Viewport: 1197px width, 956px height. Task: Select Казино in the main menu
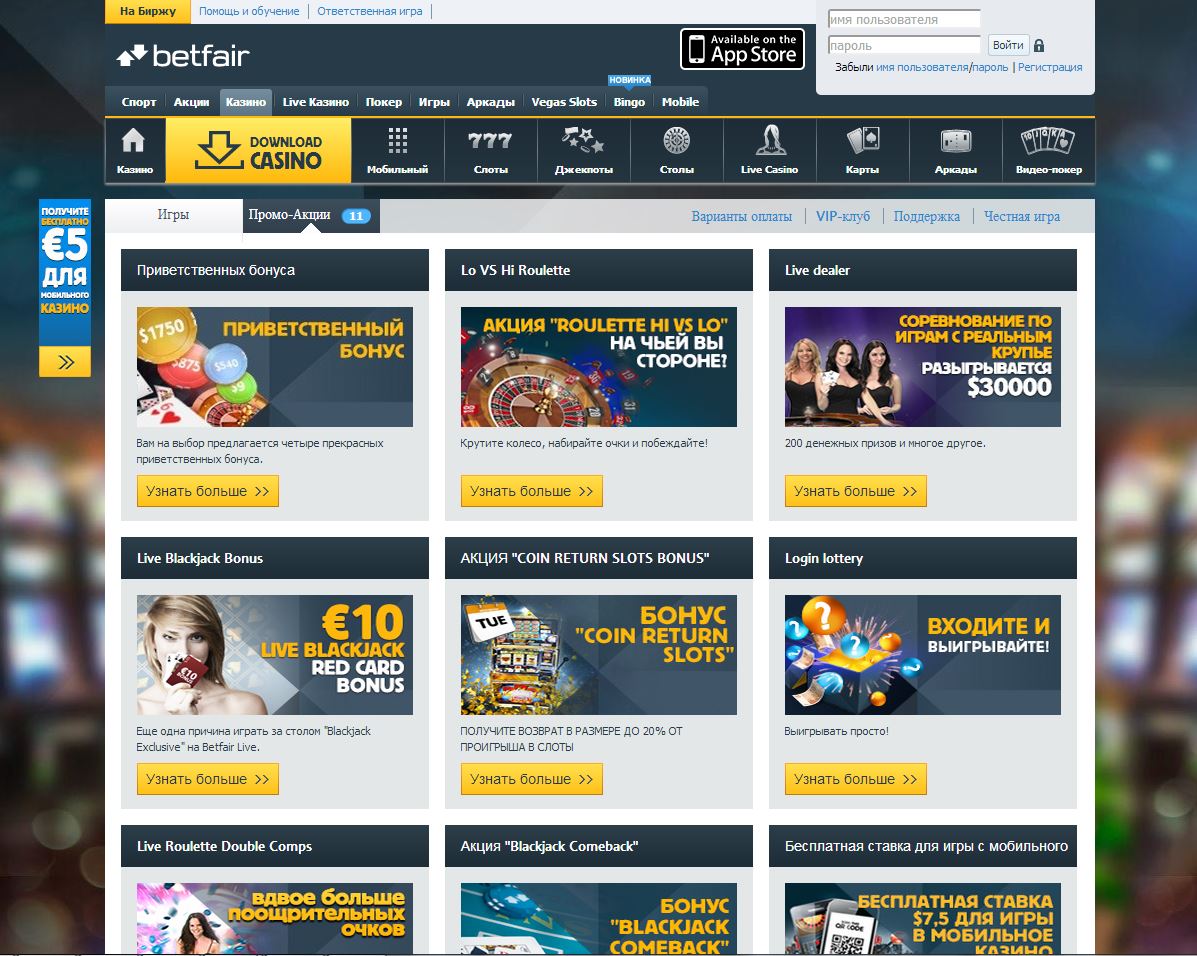click(246, 102)
